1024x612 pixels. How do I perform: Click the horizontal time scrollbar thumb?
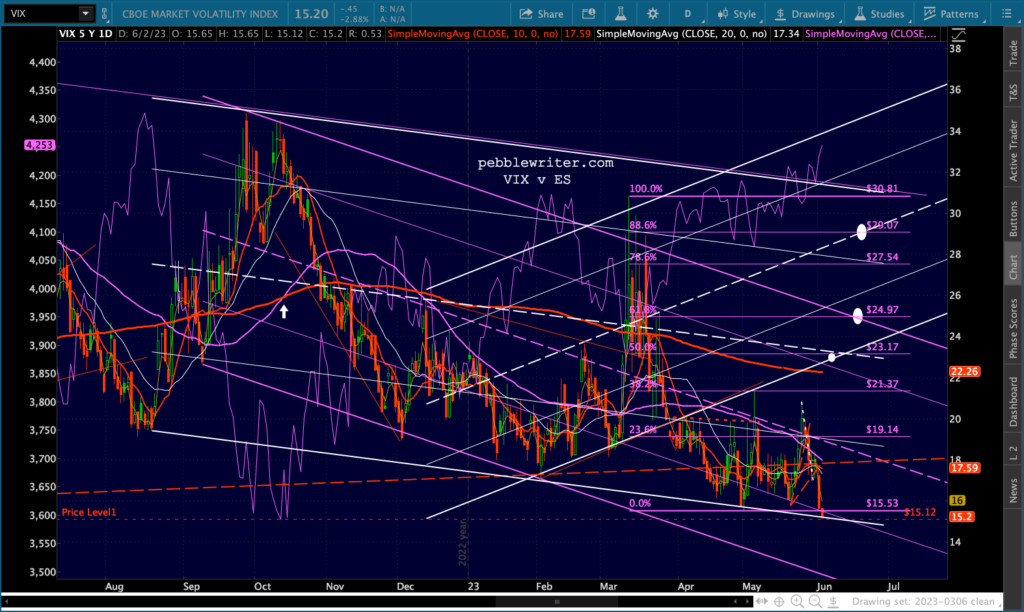point(556,601)
